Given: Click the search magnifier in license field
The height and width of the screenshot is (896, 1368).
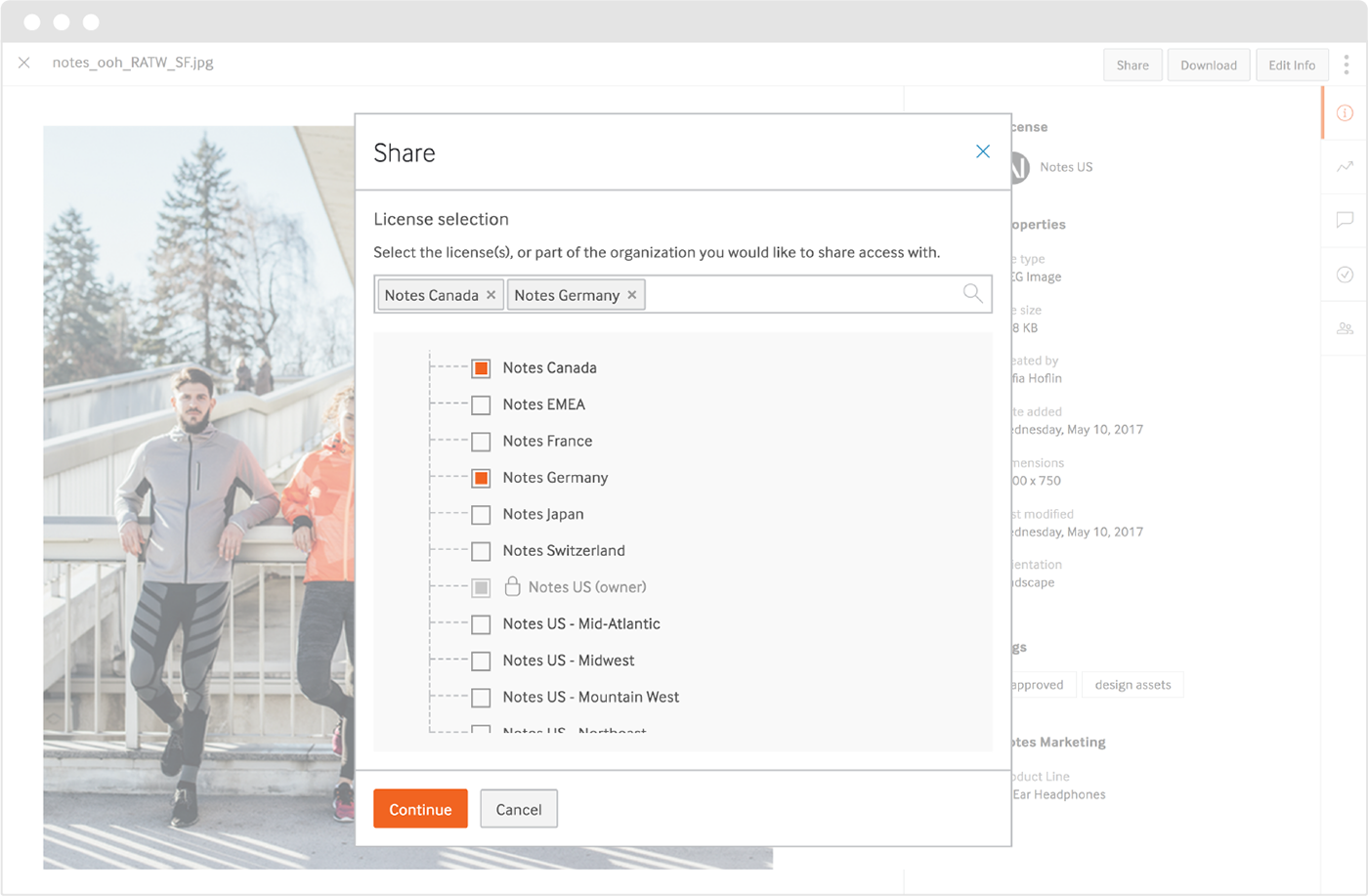Looking at the screenshot, I should (972, 293).
